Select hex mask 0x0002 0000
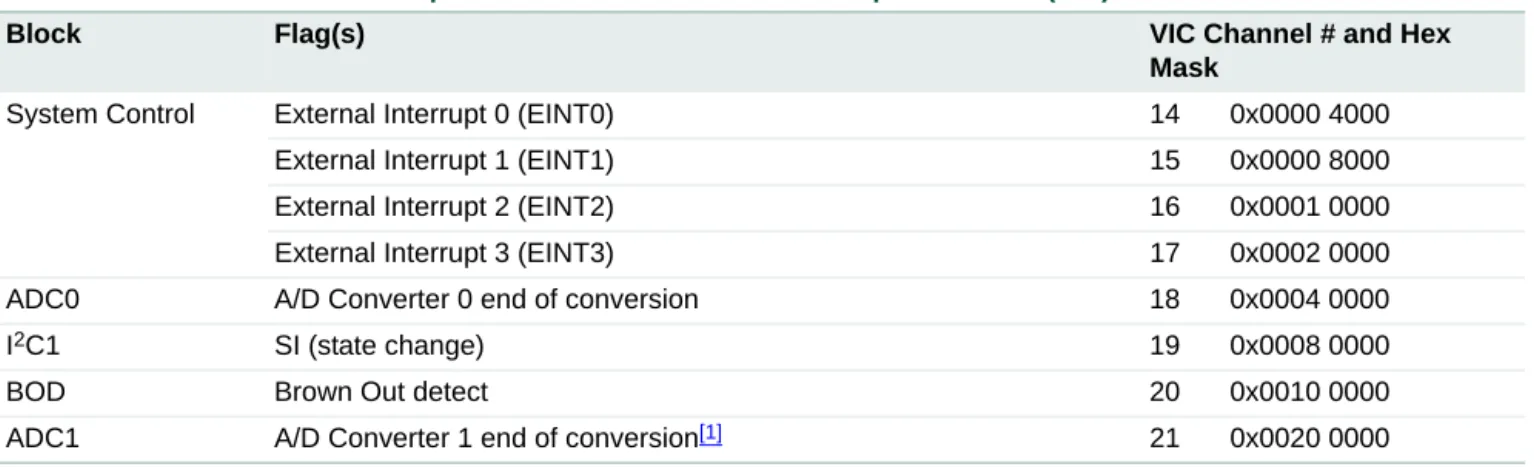The width and height of the screenshot is (1534, 467). 1309,253
